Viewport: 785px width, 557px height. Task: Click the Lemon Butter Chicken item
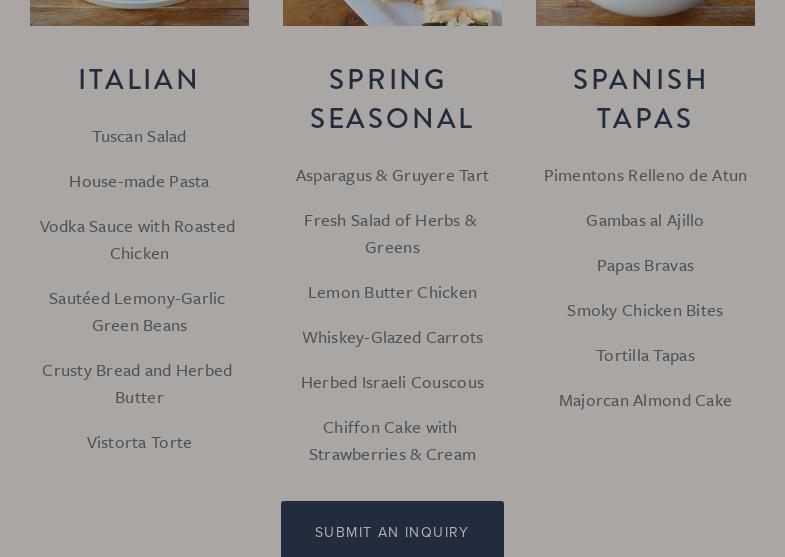pos(392,292)
